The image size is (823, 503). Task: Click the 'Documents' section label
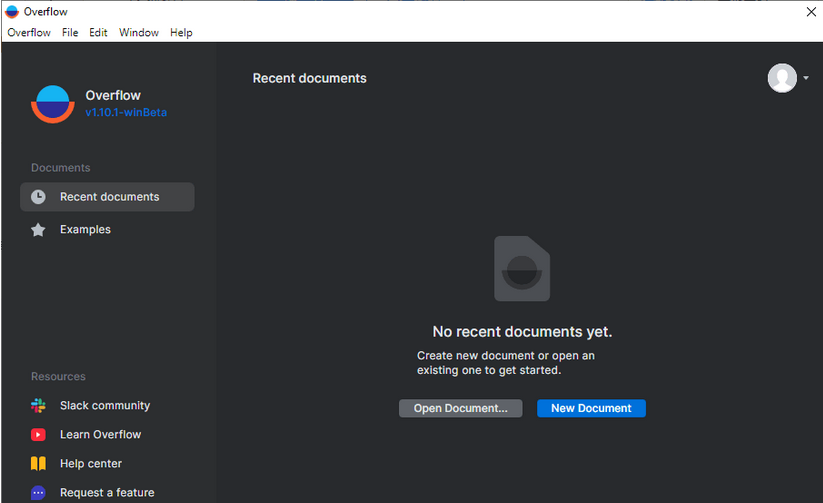point(60,167)
